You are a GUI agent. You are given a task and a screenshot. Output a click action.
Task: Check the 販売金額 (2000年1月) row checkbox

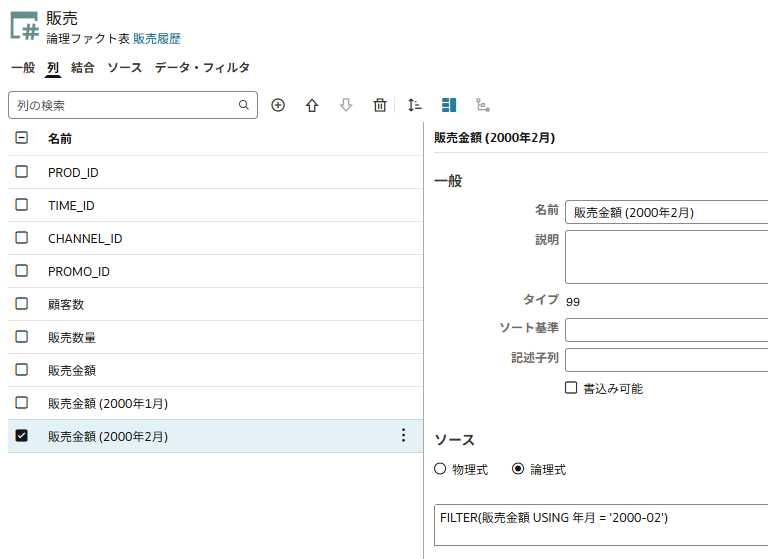(x=22, y=403)
